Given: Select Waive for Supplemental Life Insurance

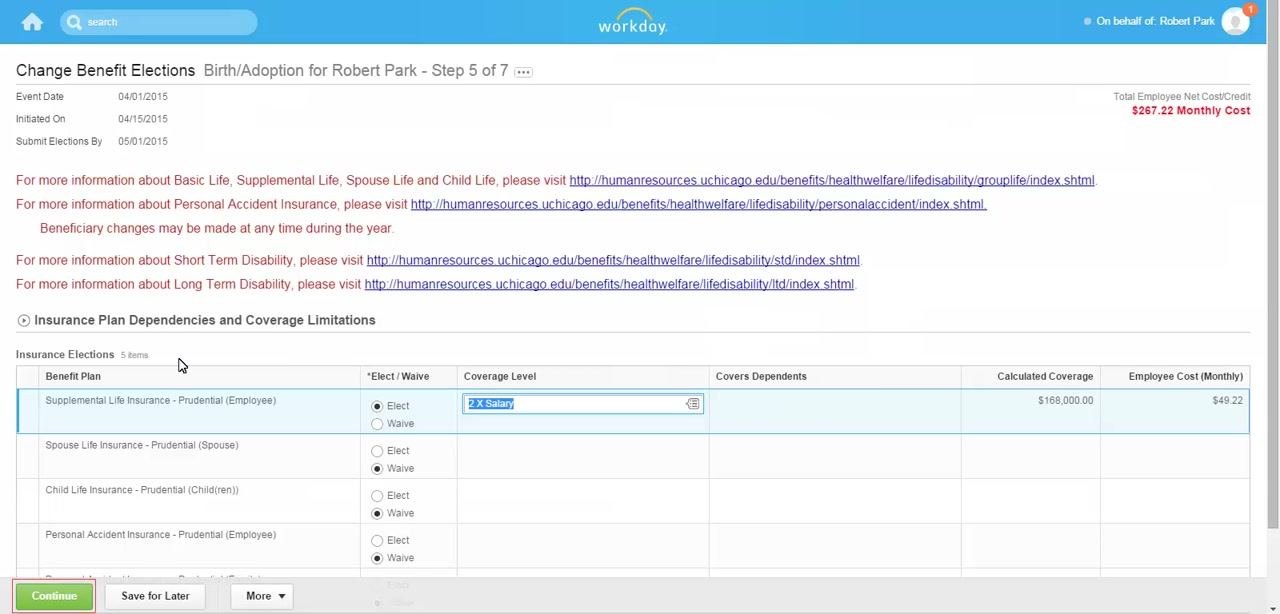Looking at the screenshot, I should tap(377, 424).
